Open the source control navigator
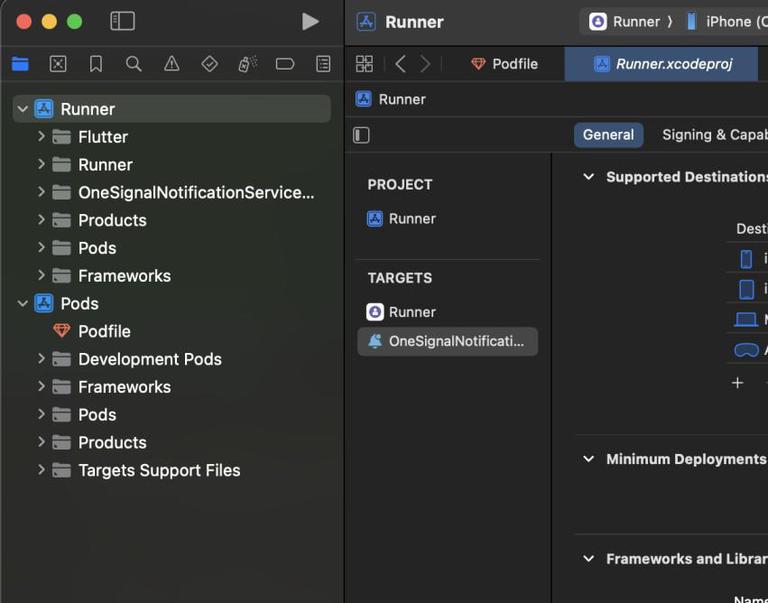The height and width of the screenshot is (603, 768). [x=58, y=64]
